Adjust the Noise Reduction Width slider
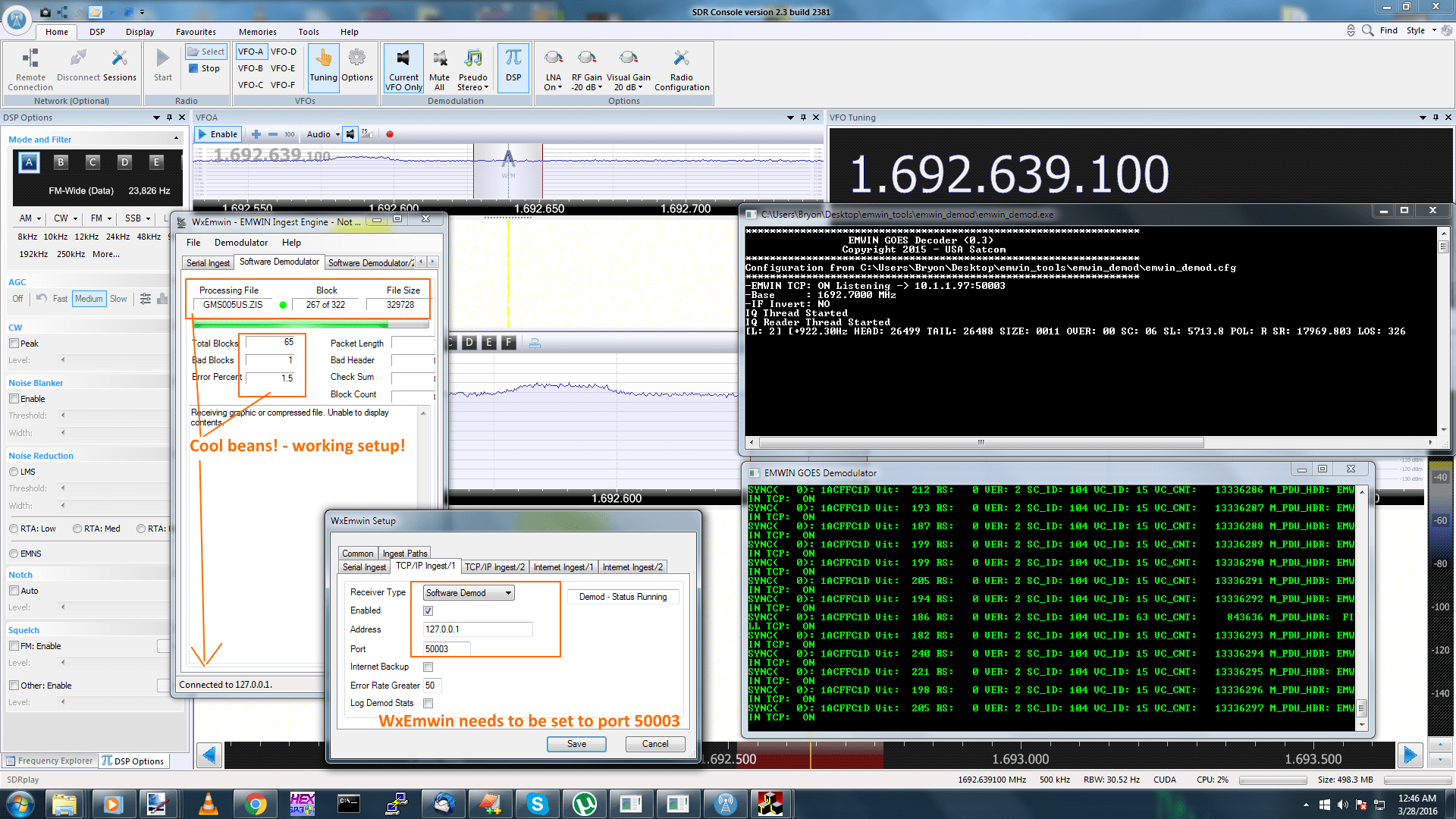The image size is (1456, 819). (114, 506)
